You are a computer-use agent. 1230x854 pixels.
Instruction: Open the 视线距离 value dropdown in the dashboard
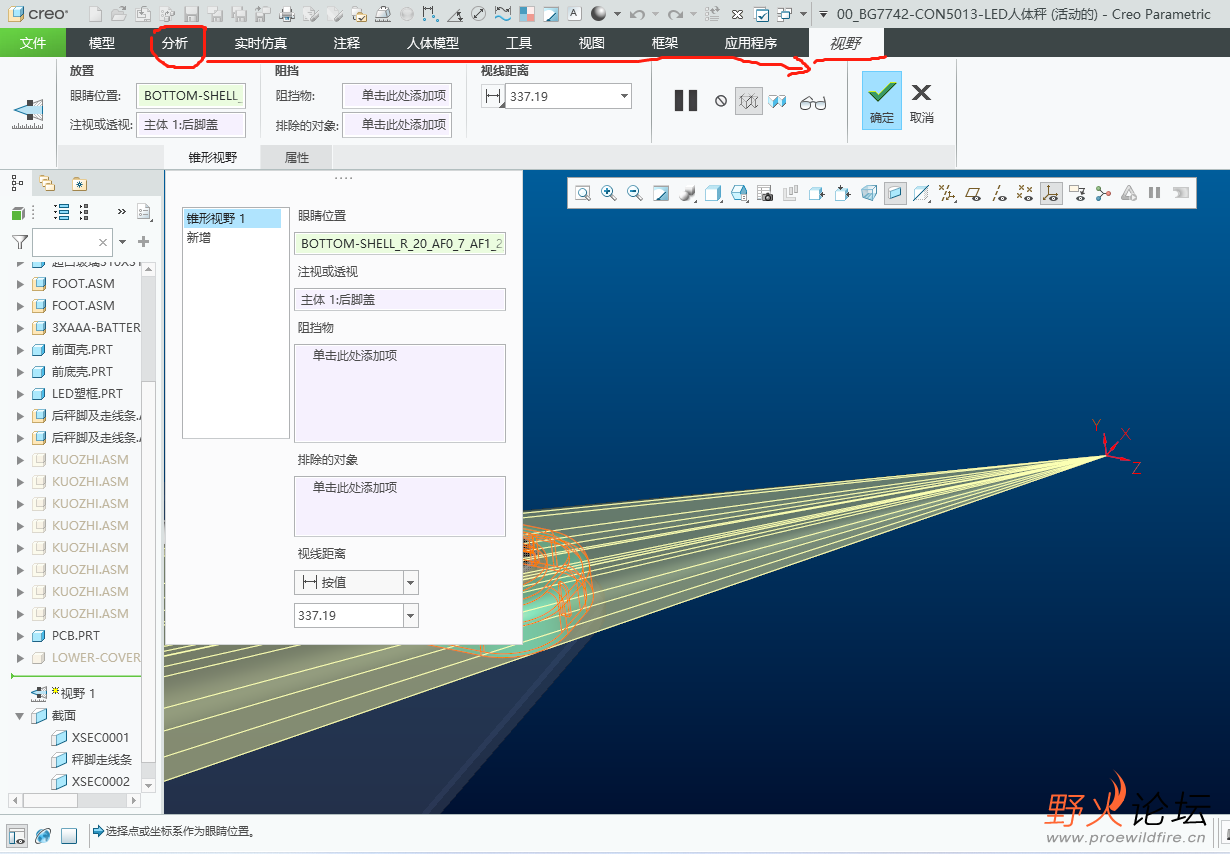(x=624, y=97)
